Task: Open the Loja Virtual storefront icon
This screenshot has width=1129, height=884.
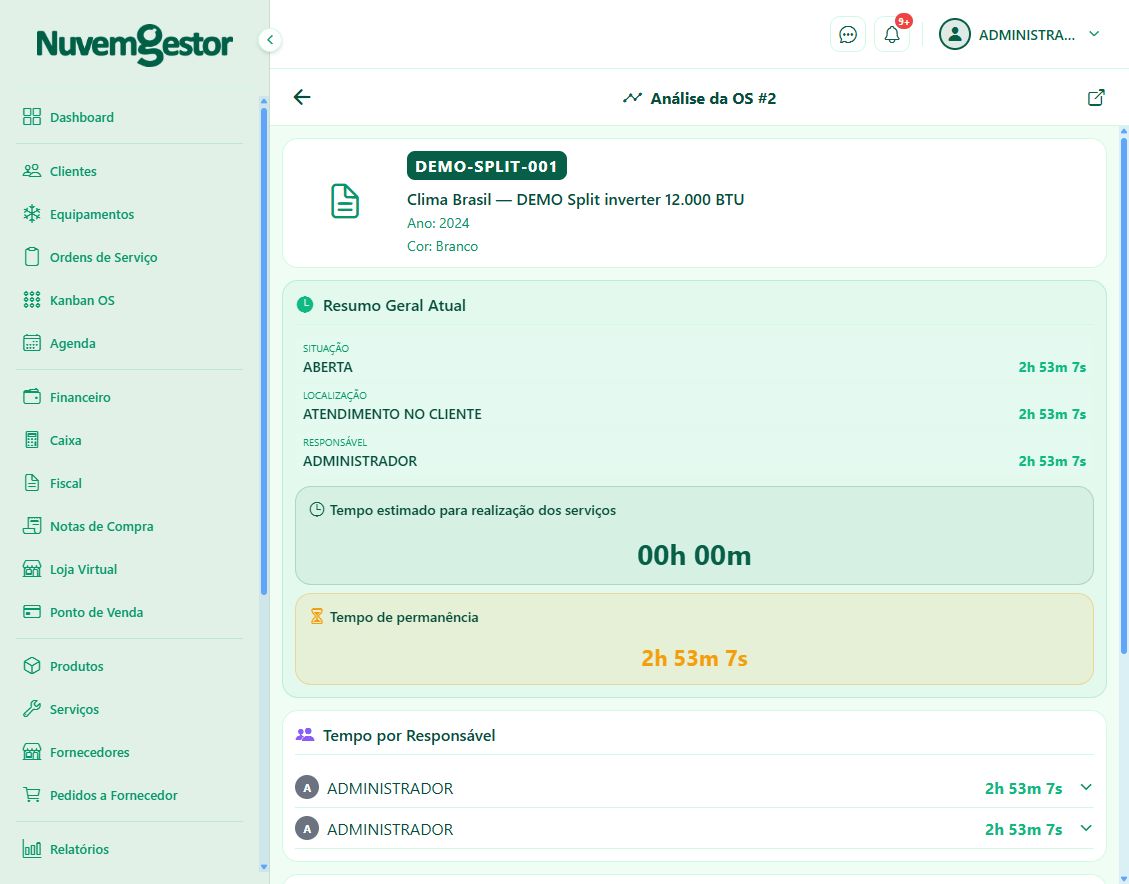Action: click(32, 569)
